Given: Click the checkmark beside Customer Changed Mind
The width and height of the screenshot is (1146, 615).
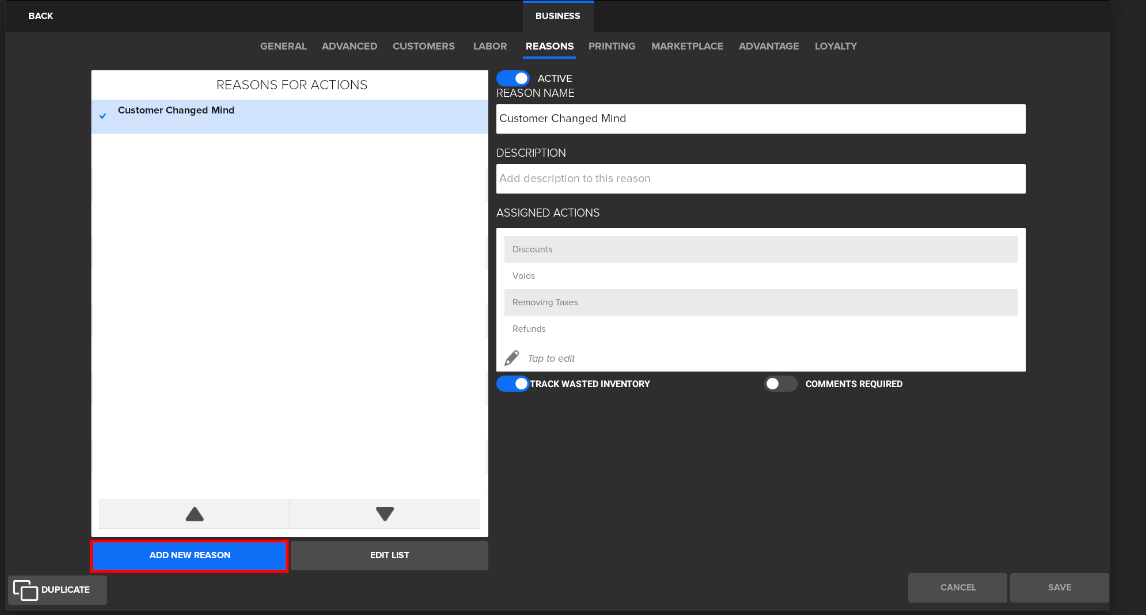Looking at the screenshot, I should [103, 116].
